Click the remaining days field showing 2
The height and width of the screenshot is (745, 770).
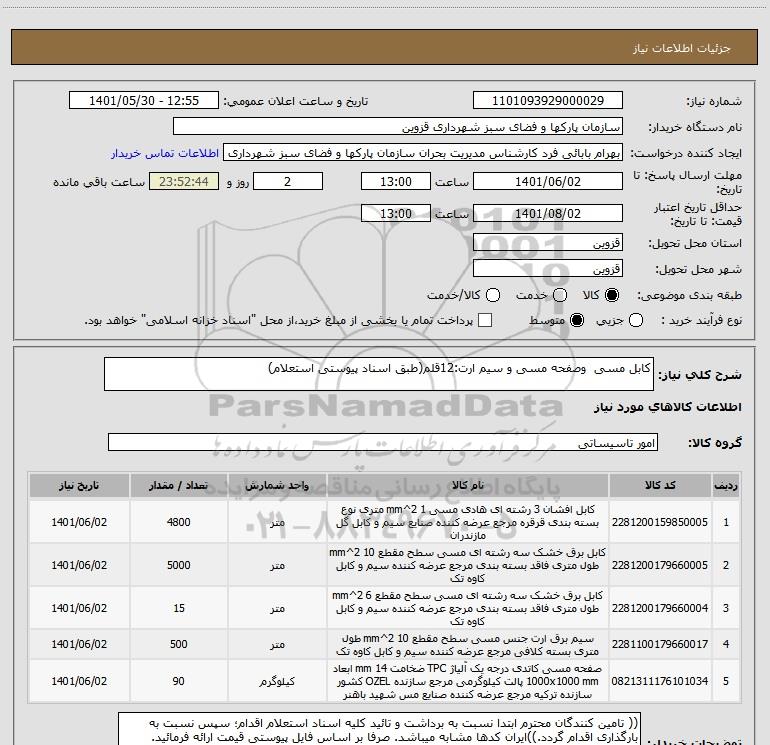click(x=288, y=182)
